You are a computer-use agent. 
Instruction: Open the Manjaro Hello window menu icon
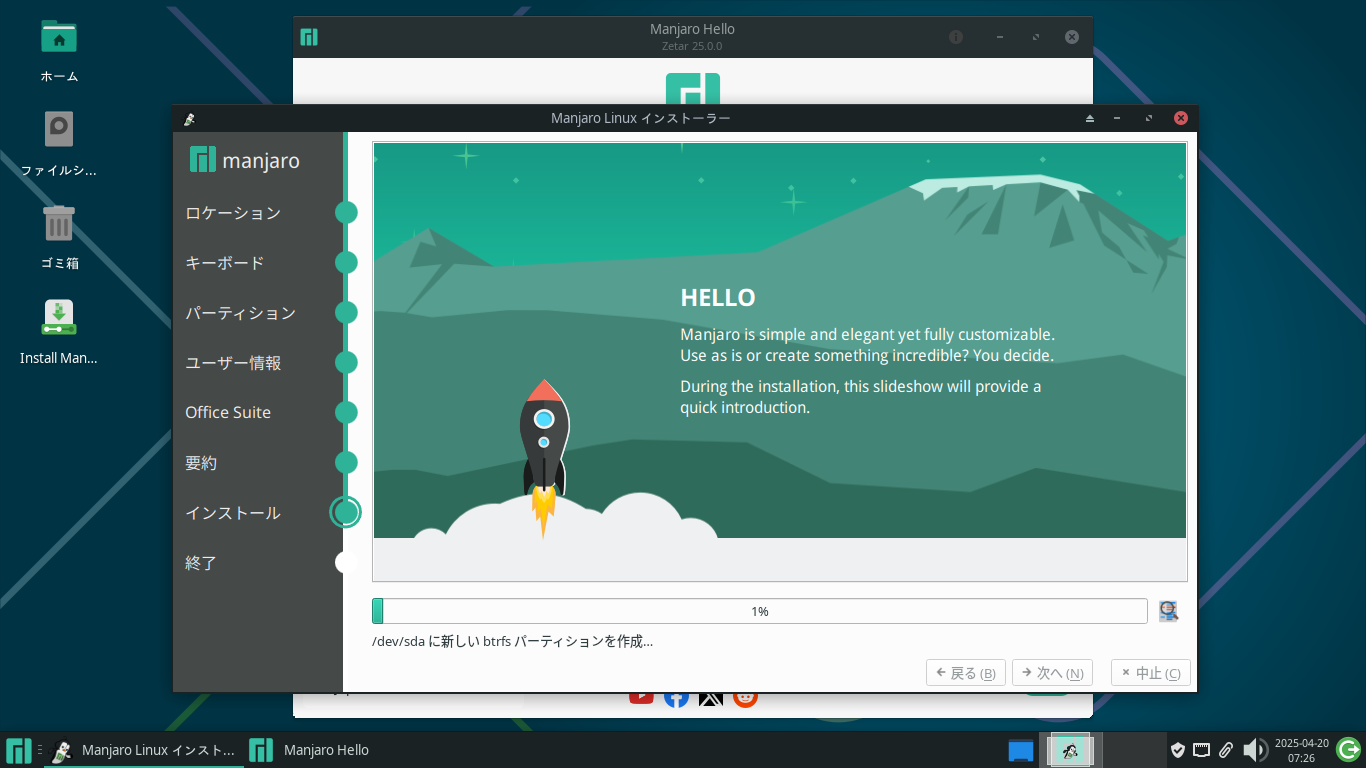click(309, 37)
